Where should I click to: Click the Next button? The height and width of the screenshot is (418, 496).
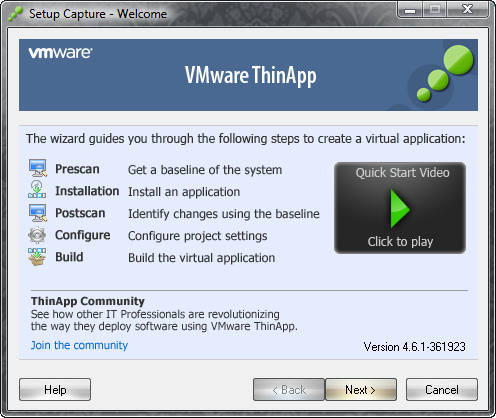point(361,389)
